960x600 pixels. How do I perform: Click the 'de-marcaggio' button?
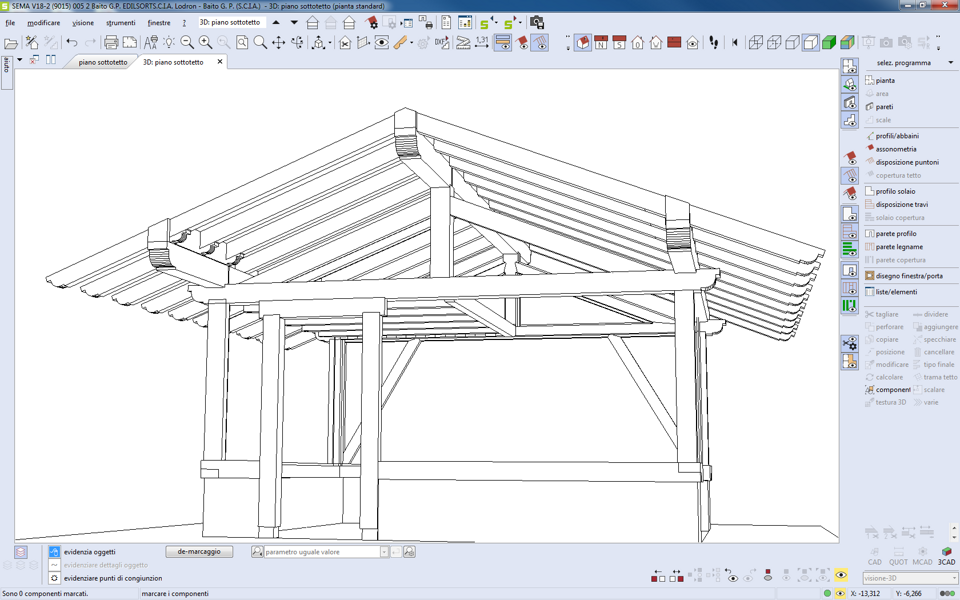199,552
